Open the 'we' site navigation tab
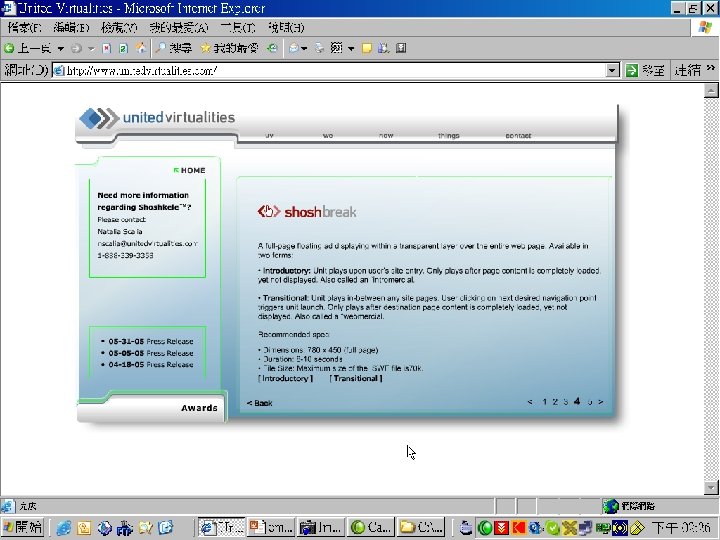 point(327,135)
